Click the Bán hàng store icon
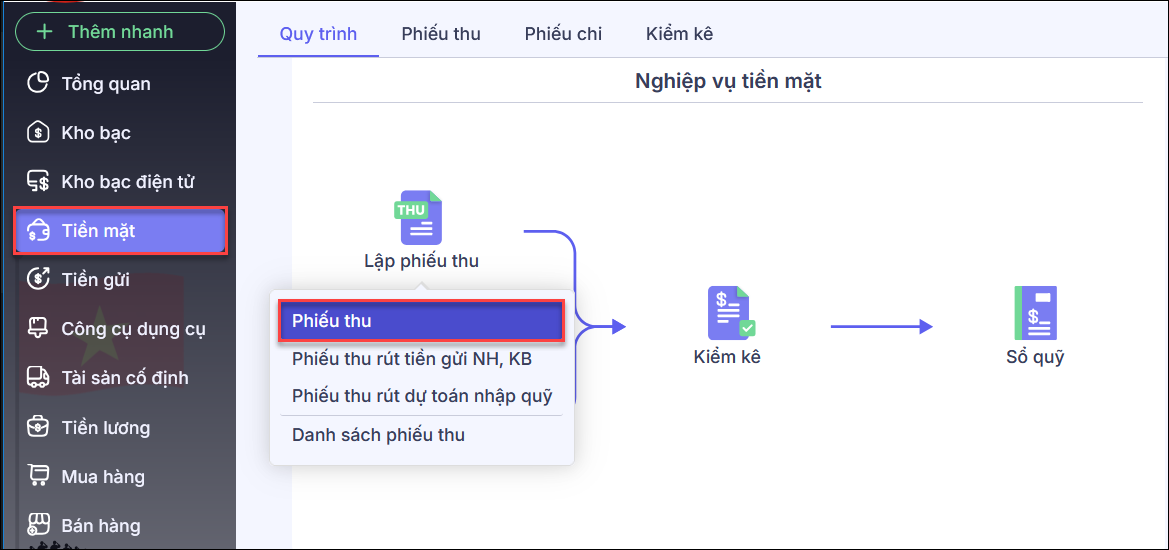This screenshot has height=550, width=1169. coord(38,525)
